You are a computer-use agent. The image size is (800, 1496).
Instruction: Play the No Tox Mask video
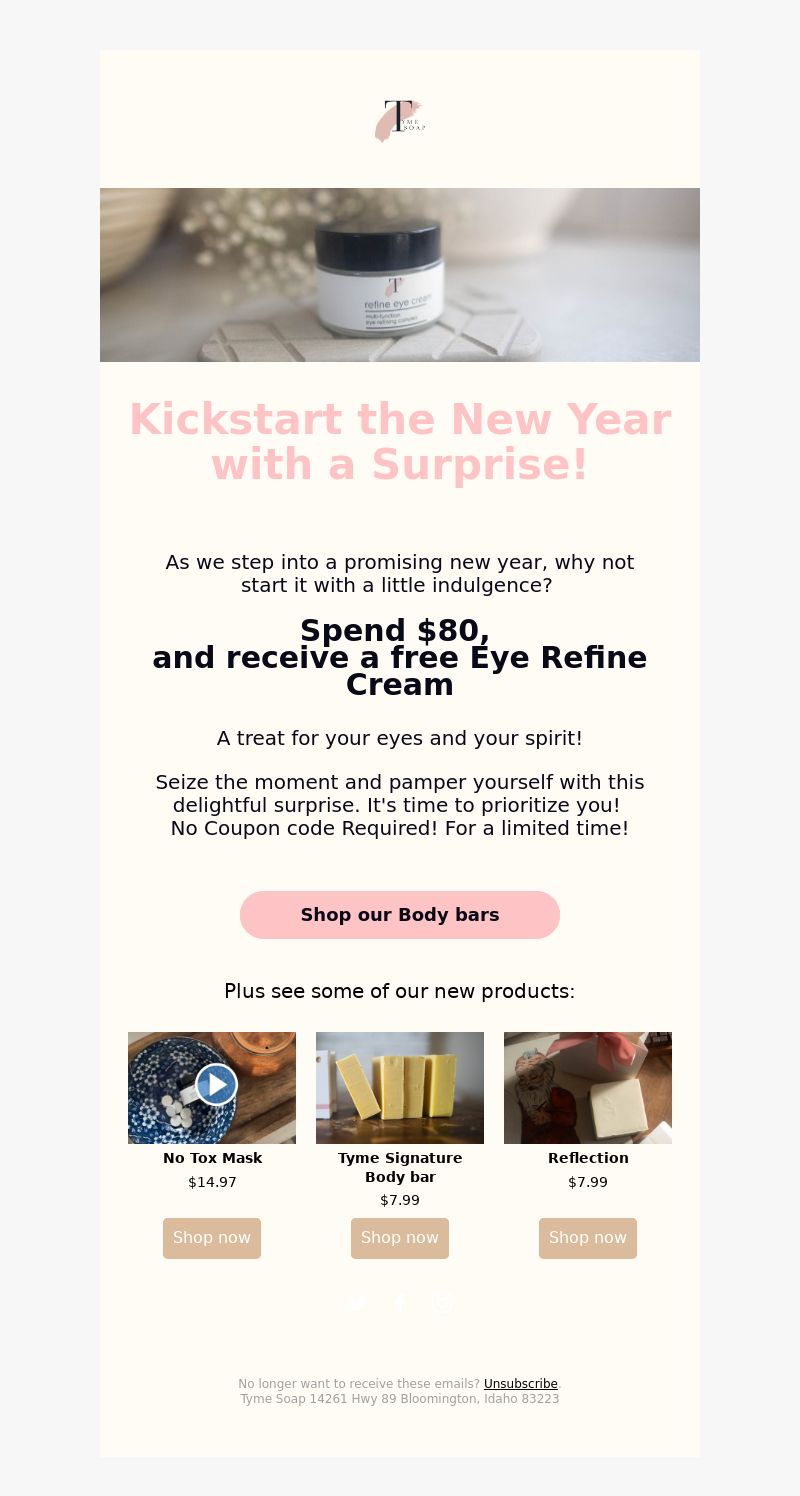click(x=216, y=1084)
